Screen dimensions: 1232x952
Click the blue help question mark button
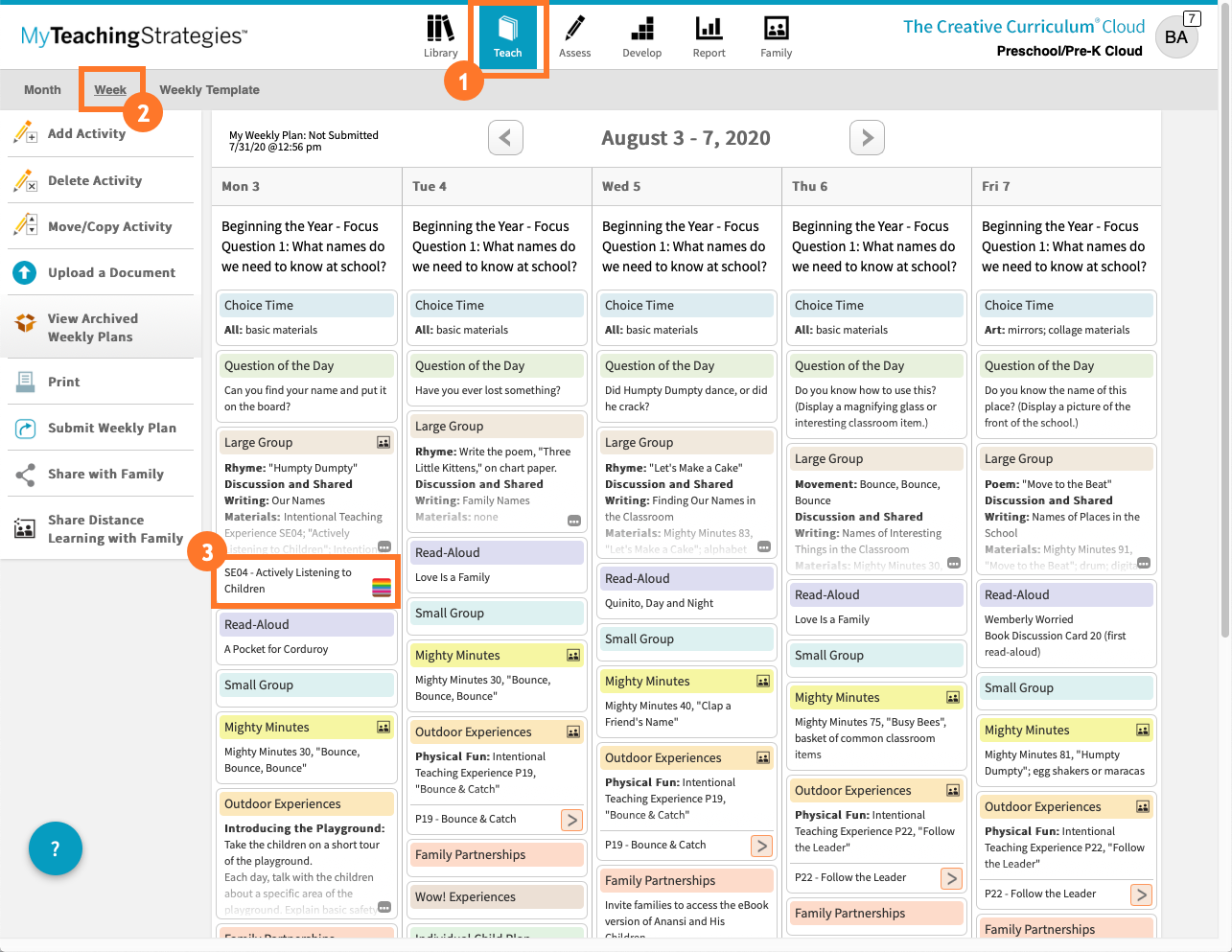point(56,848)
